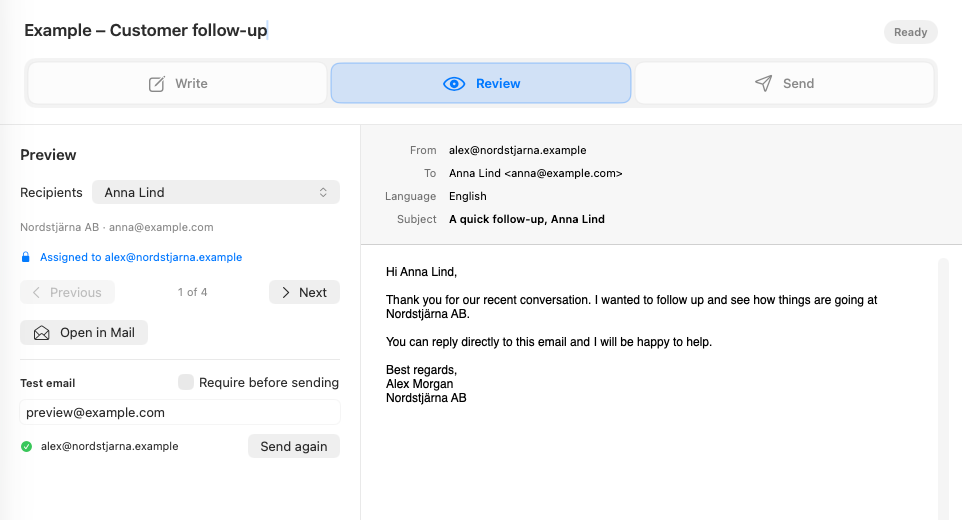Screen dimensions: 962x520
Task: Go to the Next recipient
Action: tap(304, 292)
